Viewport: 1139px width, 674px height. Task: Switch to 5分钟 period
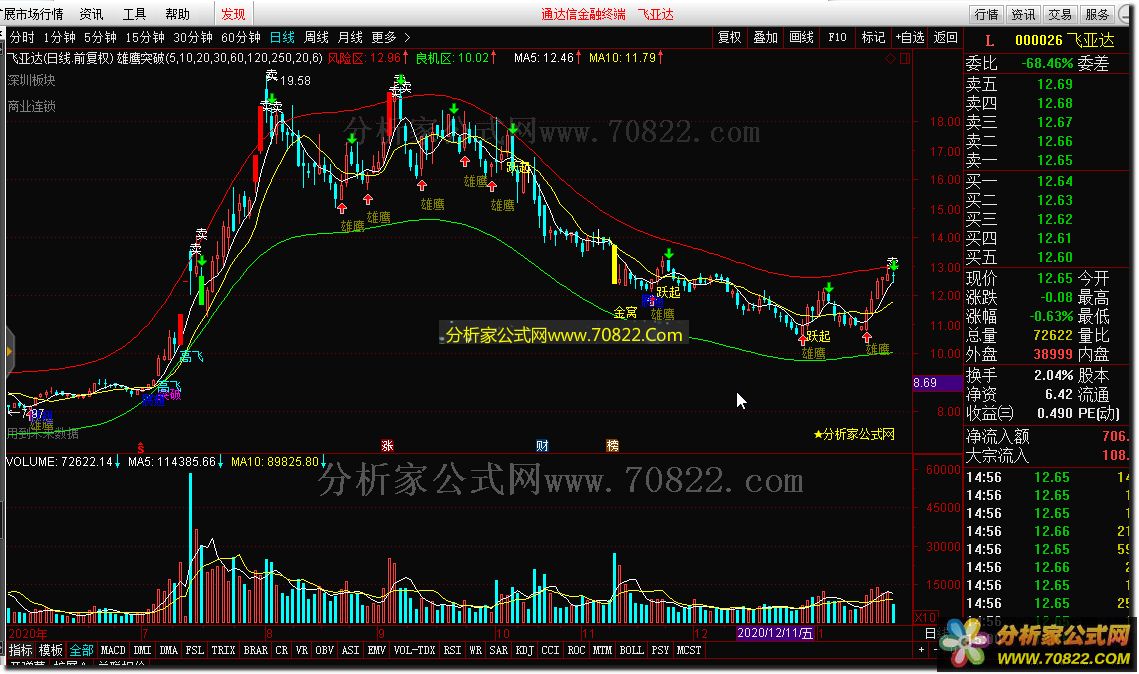point(100,37)
